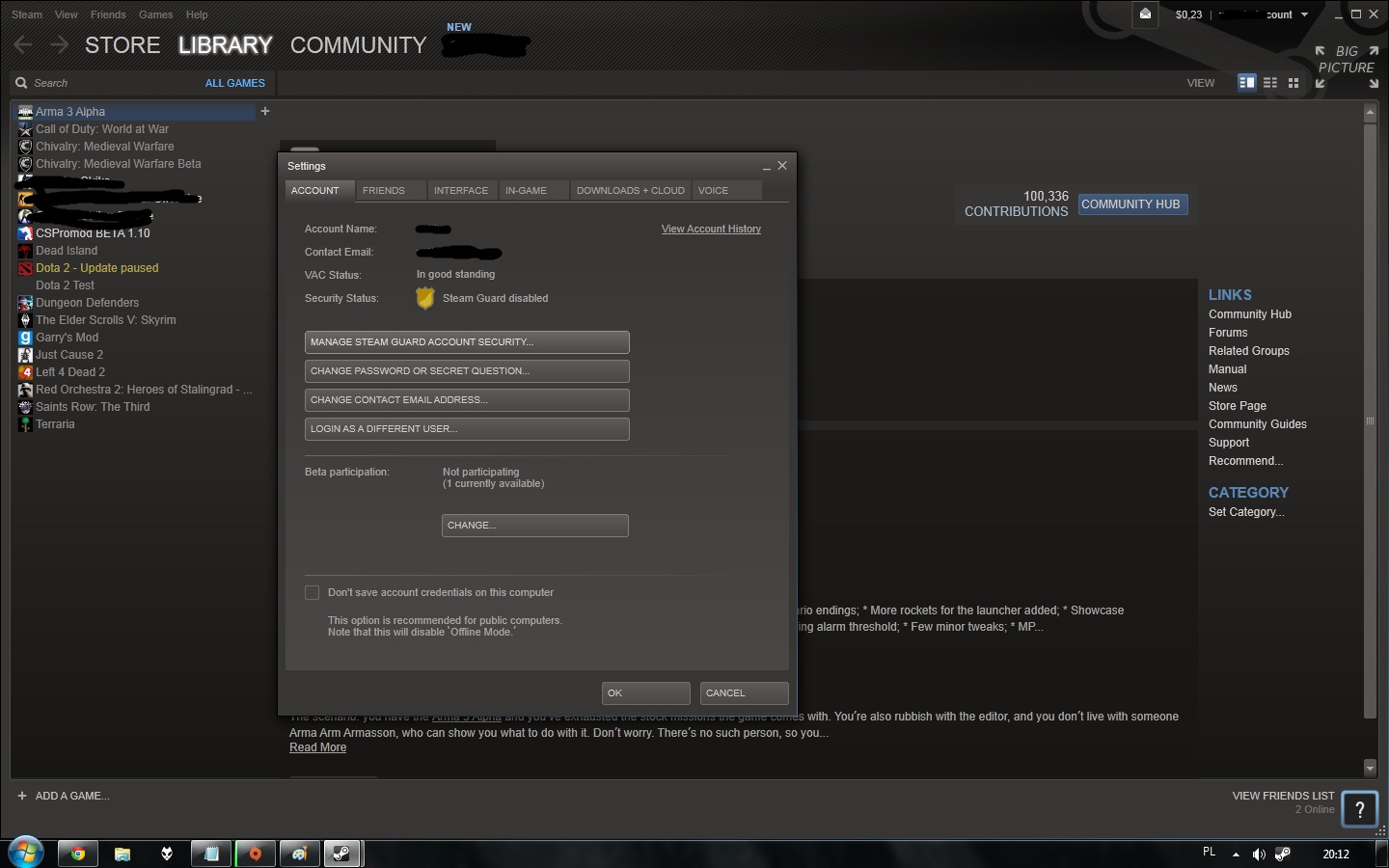
Task: Click the Read More link
Action: 317,747
